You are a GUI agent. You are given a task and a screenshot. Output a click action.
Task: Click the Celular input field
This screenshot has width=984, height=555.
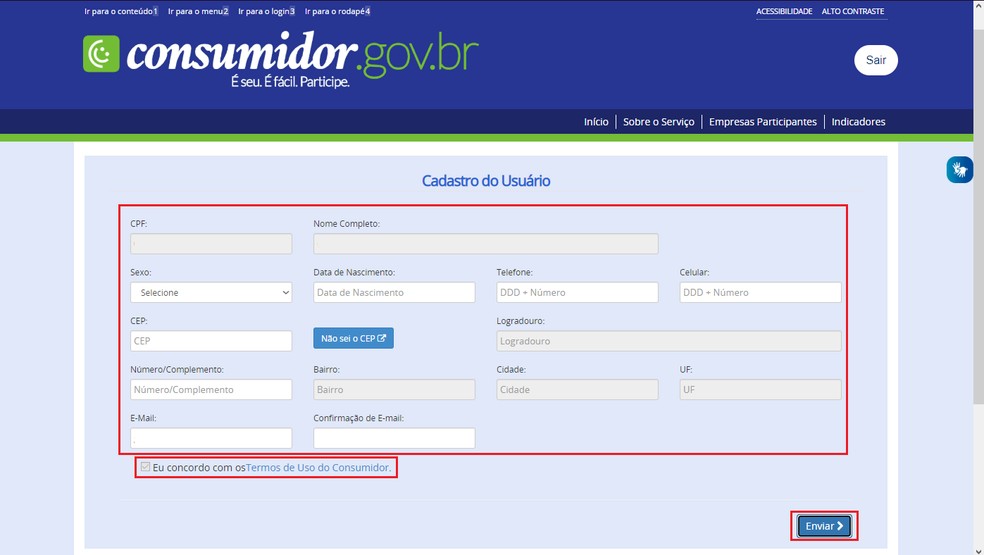pos(760,293)
